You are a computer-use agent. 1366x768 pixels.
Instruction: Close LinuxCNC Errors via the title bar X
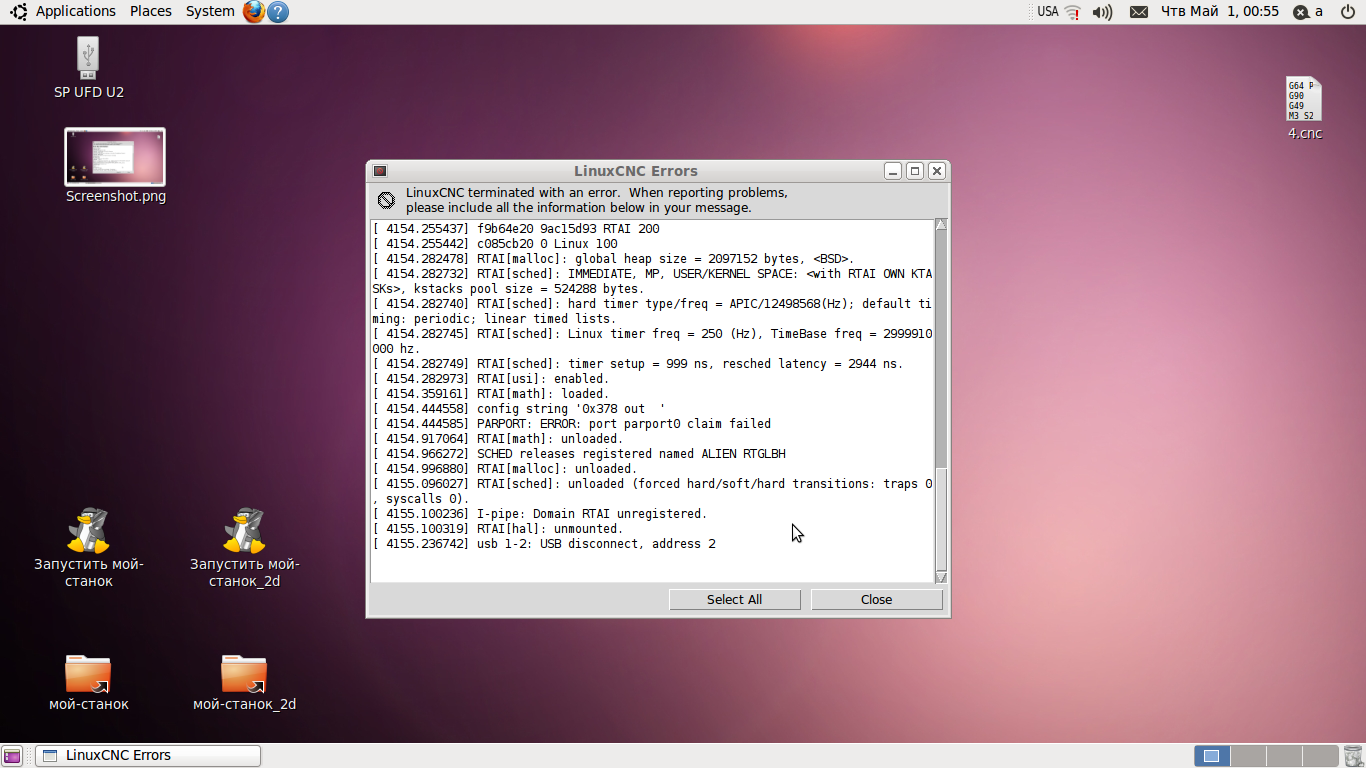[x=937, y=171]
